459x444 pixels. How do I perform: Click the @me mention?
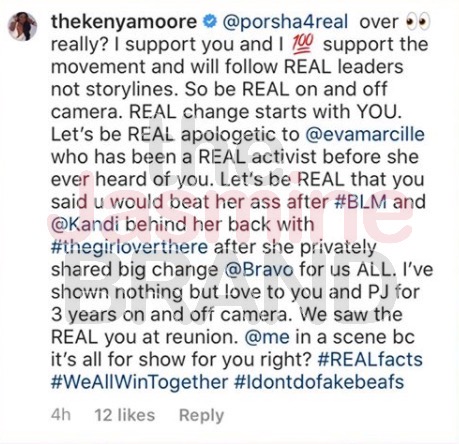pyautogui.click(x=267, y=337)
